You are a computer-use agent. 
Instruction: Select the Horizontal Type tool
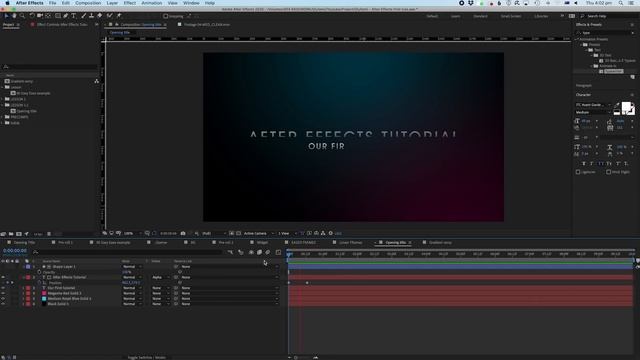(x=74, y=16)
